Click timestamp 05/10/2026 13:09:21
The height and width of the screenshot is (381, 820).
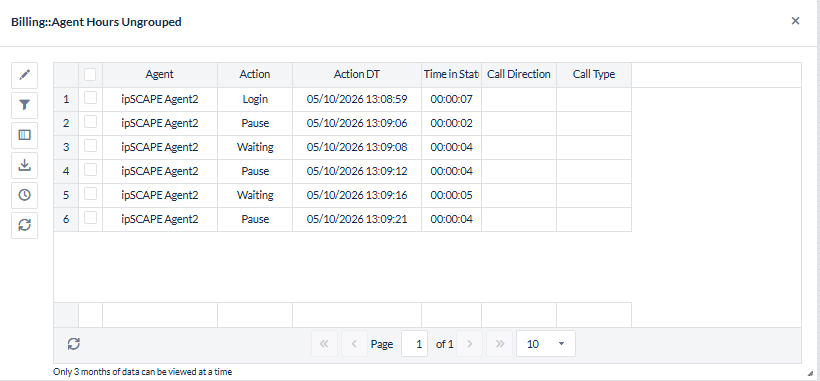pos(357,220)
